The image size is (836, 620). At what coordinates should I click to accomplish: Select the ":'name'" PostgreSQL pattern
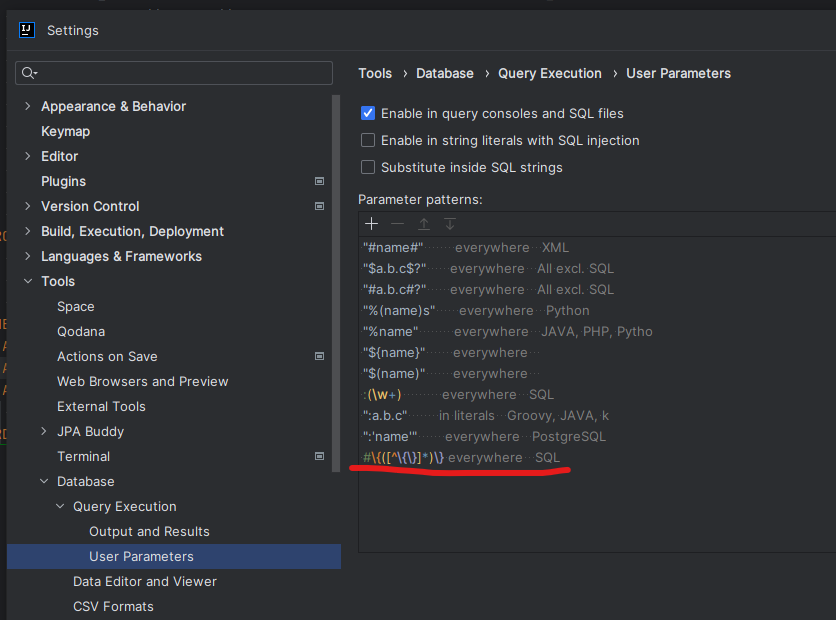(x=597, y=437)
